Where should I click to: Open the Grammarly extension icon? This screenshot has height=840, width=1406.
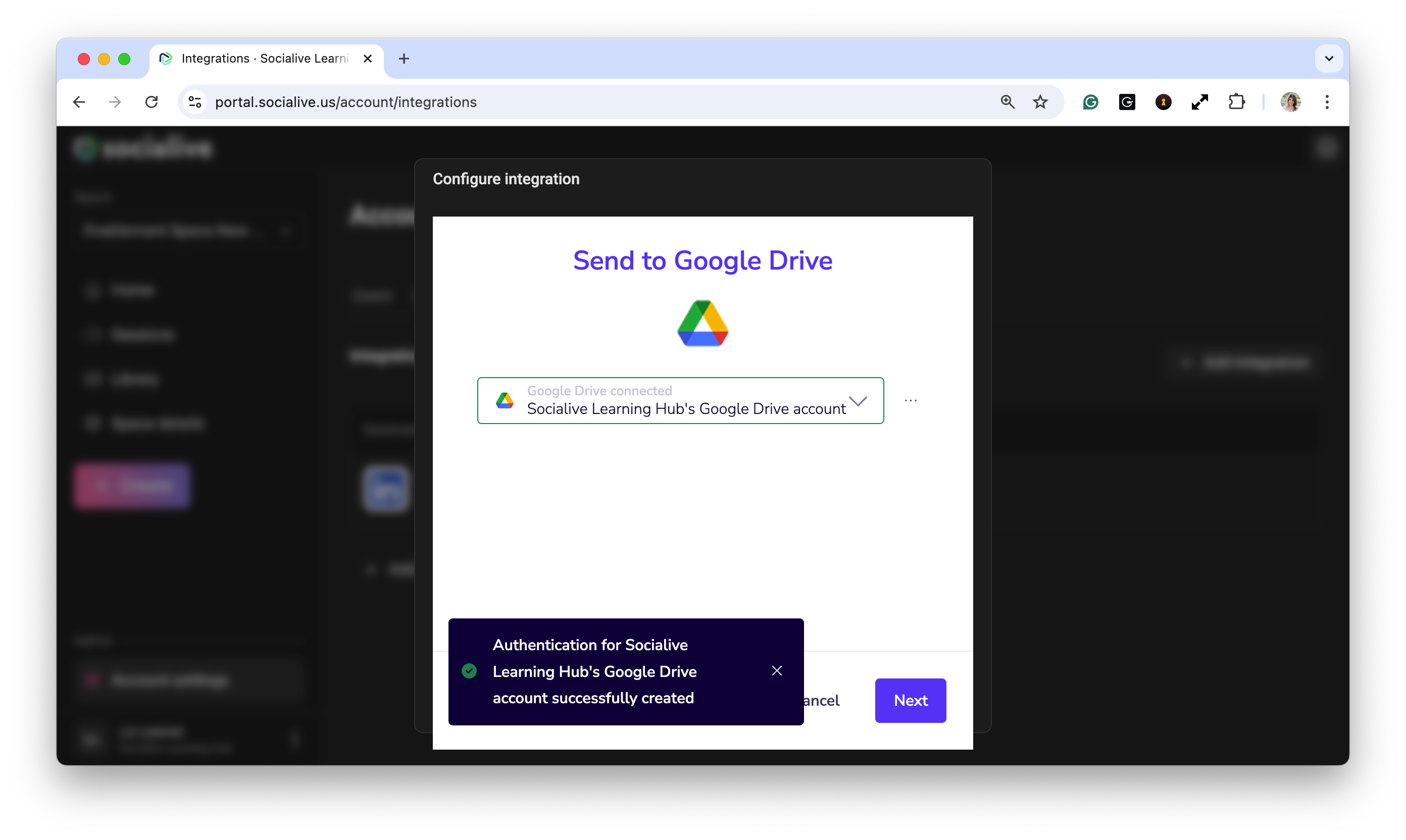click(x=1090, y=102)
